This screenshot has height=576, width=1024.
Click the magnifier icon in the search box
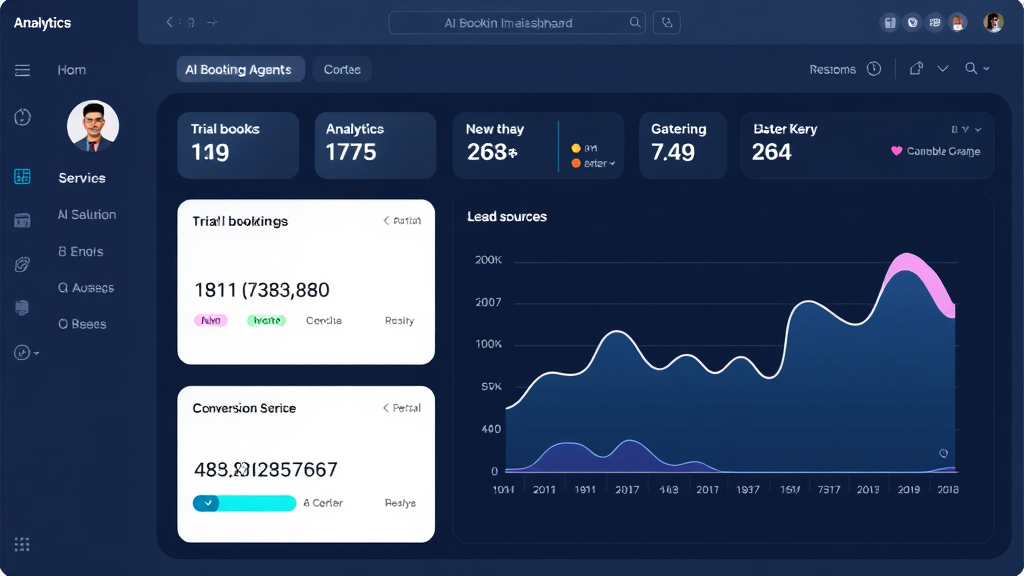coord(635,22)
